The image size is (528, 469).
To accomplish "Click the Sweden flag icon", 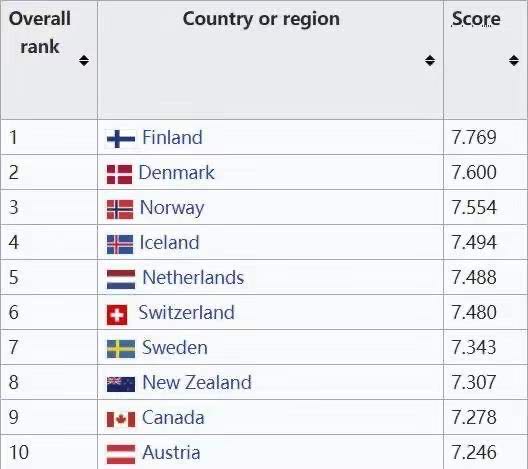I will point(121,349).
